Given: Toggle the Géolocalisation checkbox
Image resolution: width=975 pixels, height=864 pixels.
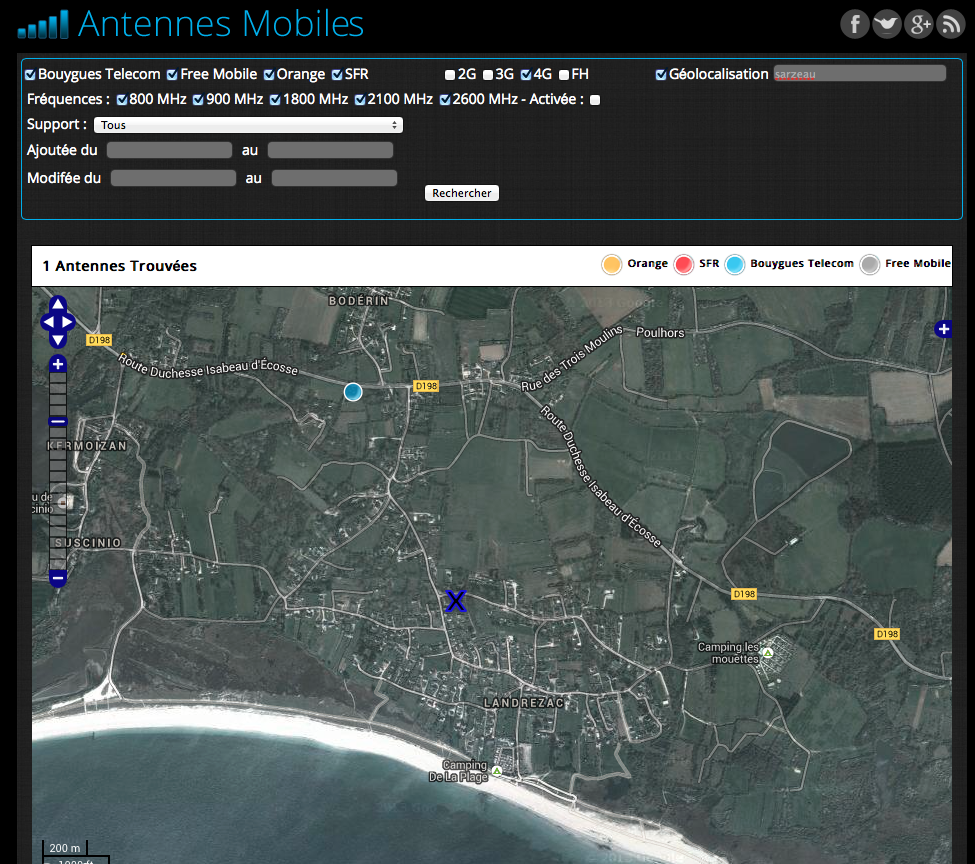Looking at the screenshot, I should pyautogui.click(x=661, y=75).
